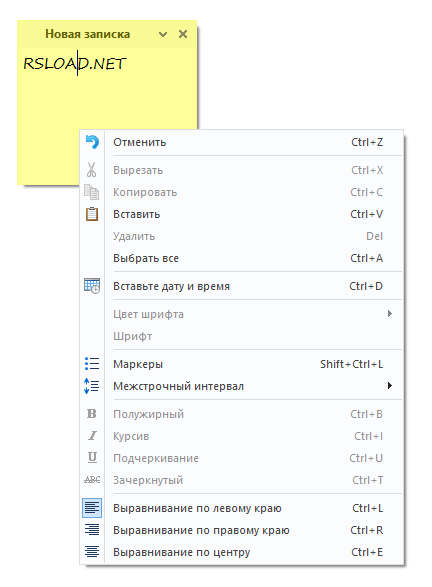
Task: Click the copy pages icon
Action: point(92,192)
